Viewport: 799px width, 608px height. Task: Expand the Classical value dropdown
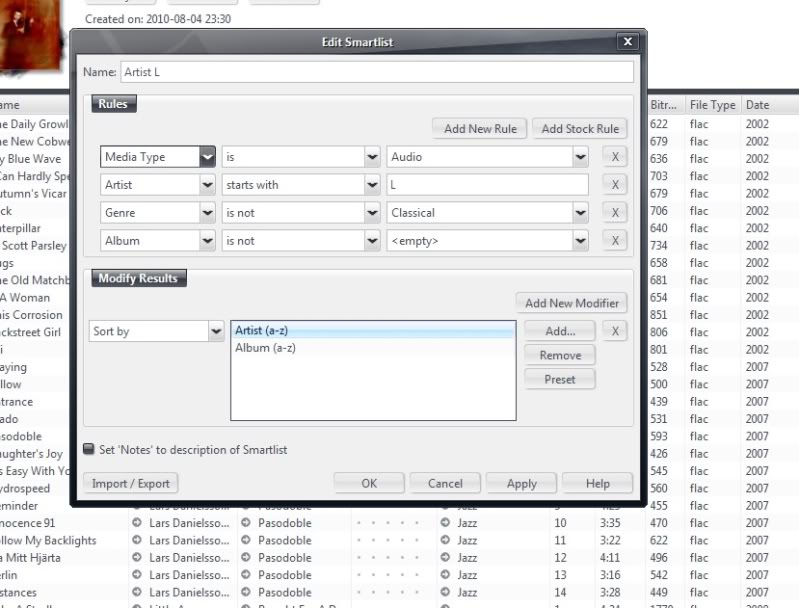point(580,213)
